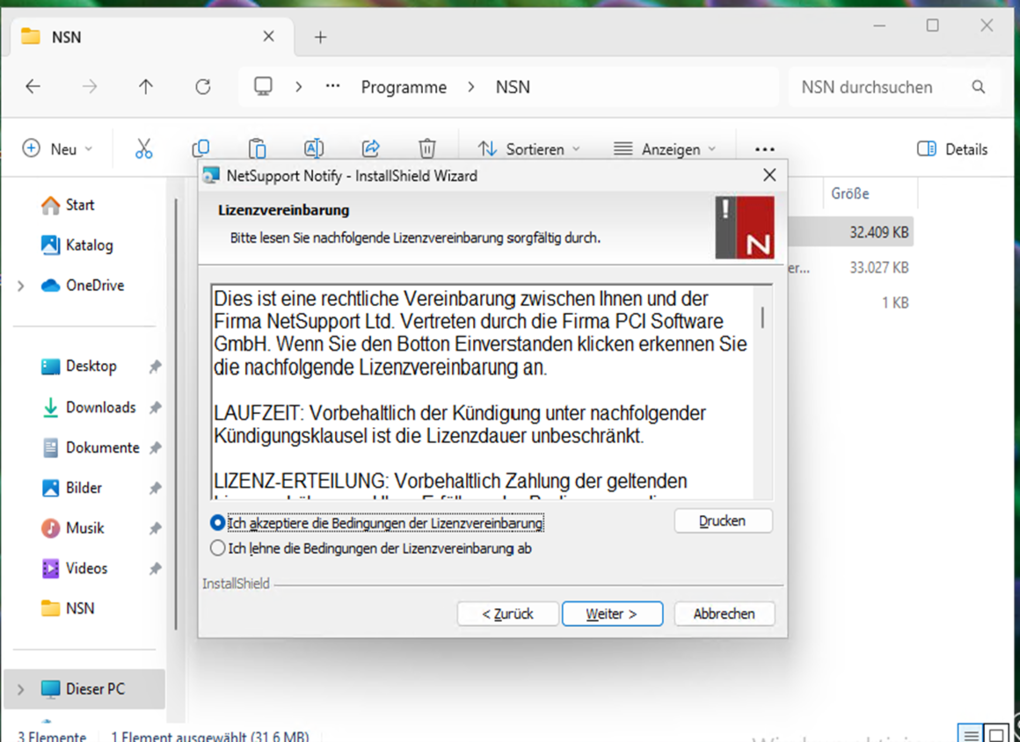Click the Delete trash can icon
Viewport: 1020px width, 742px height.
[427, 149]
